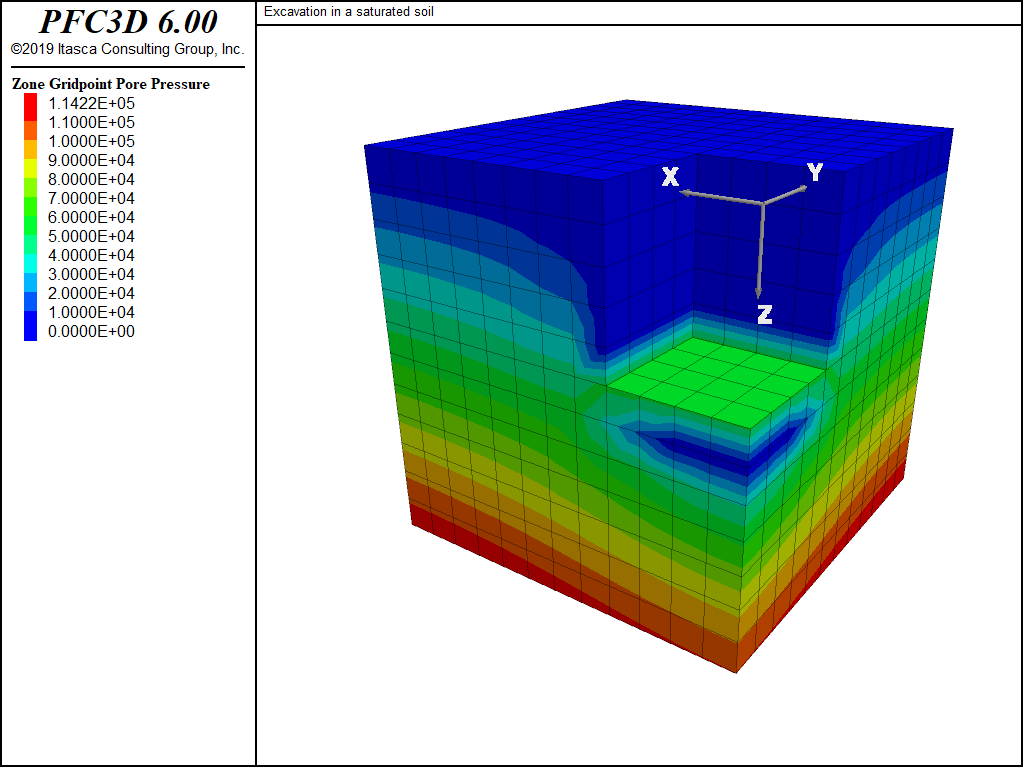Click the 'Excavation in a saturated soil' plot title
Viewport: 1024px width, 768px height.
pyautogui.click(x=349, y=12)
